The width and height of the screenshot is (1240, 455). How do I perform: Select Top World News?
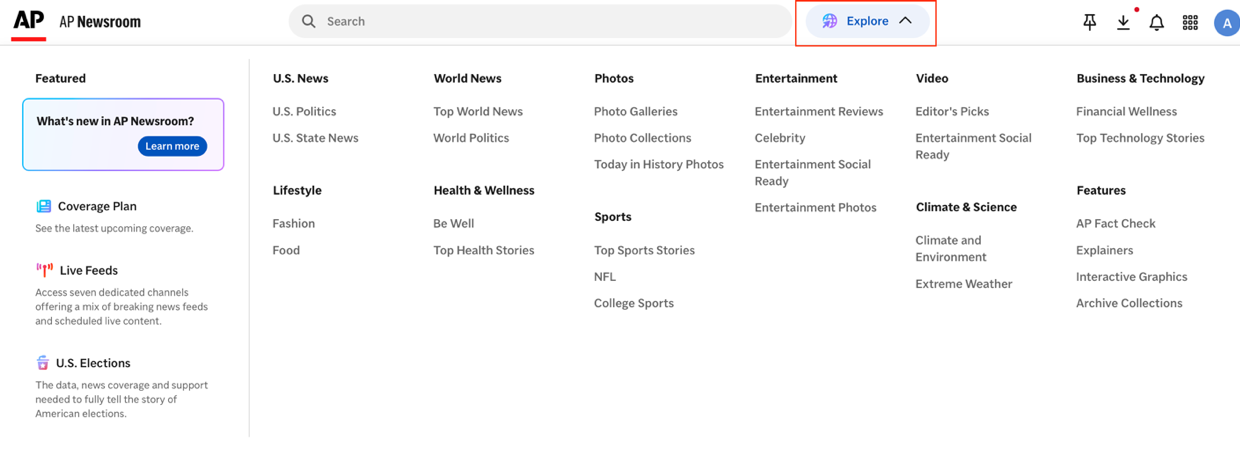pos(478,111)
